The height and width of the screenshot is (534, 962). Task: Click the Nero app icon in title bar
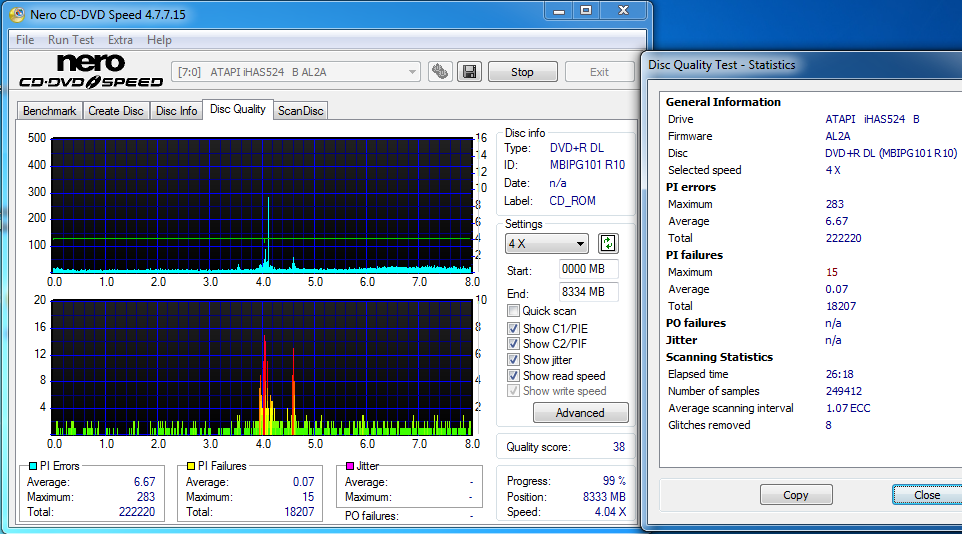[16, 15]
